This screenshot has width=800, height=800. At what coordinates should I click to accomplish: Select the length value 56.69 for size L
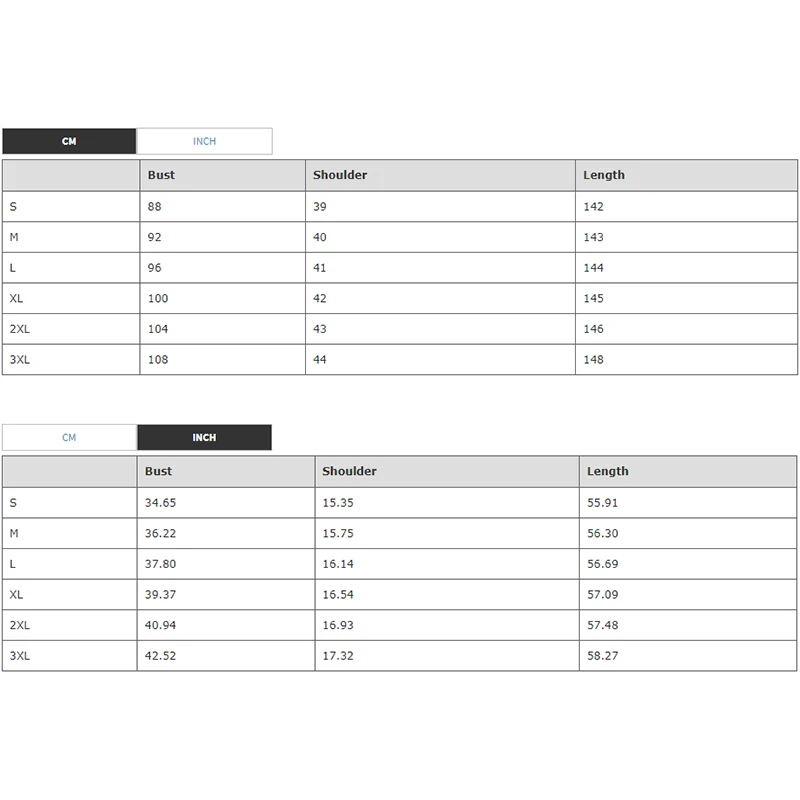tap(602, 564)
